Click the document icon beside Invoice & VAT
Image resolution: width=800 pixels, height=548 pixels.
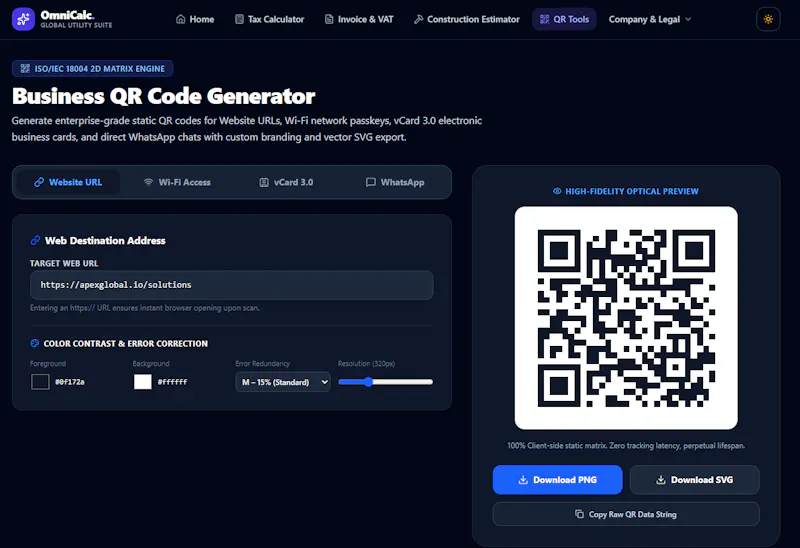[329, 19]
